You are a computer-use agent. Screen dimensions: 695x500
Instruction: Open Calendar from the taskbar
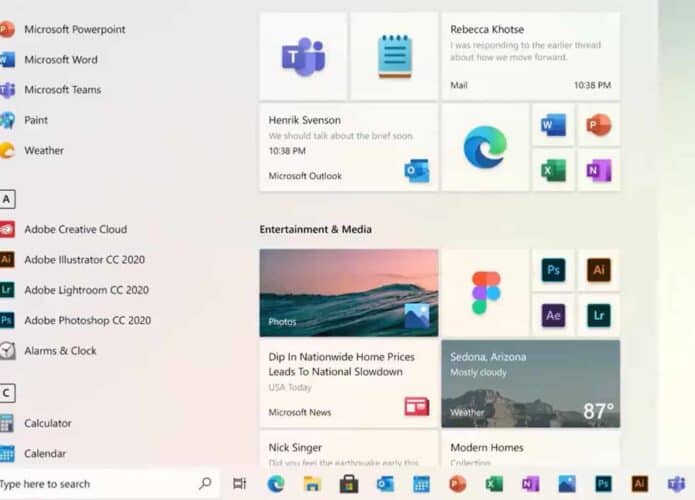421,484
